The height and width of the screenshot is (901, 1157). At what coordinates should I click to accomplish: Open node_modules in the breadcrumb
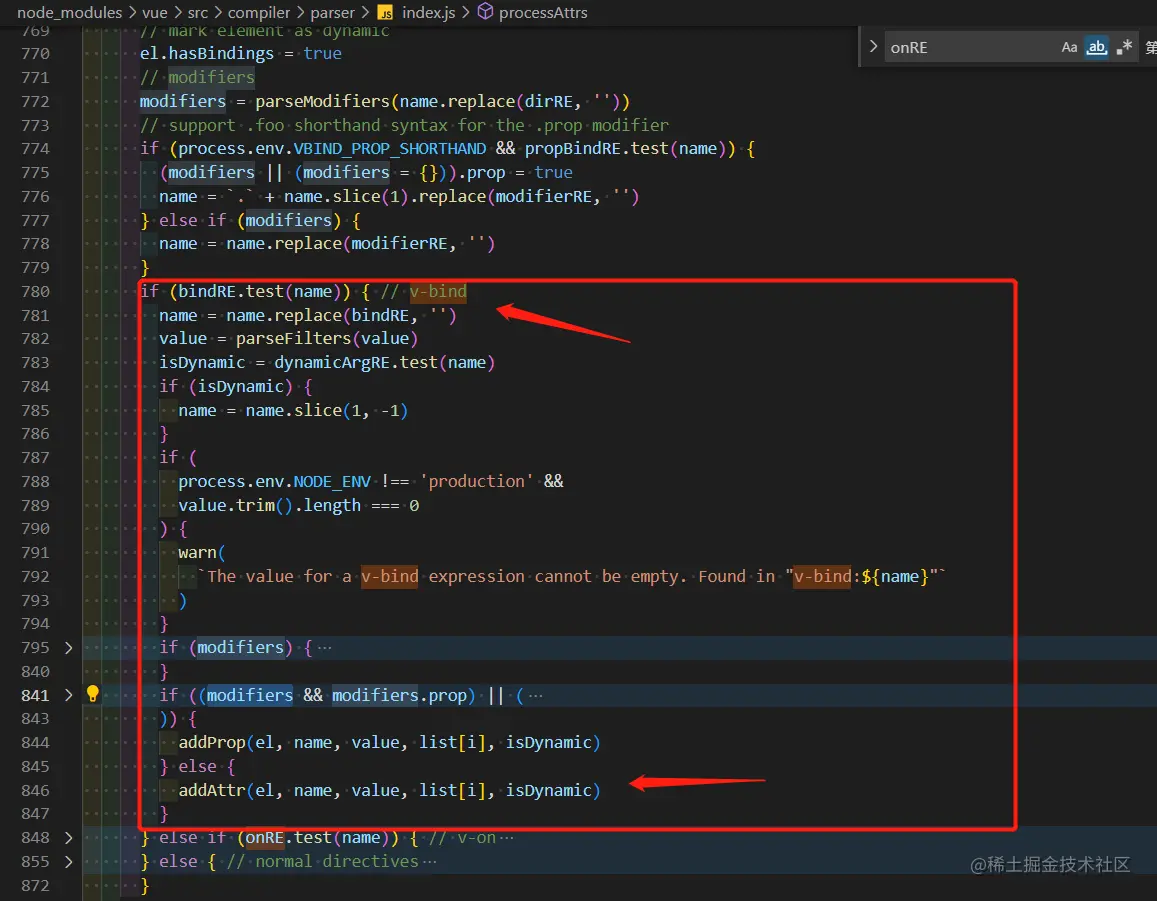coord(69,13)
